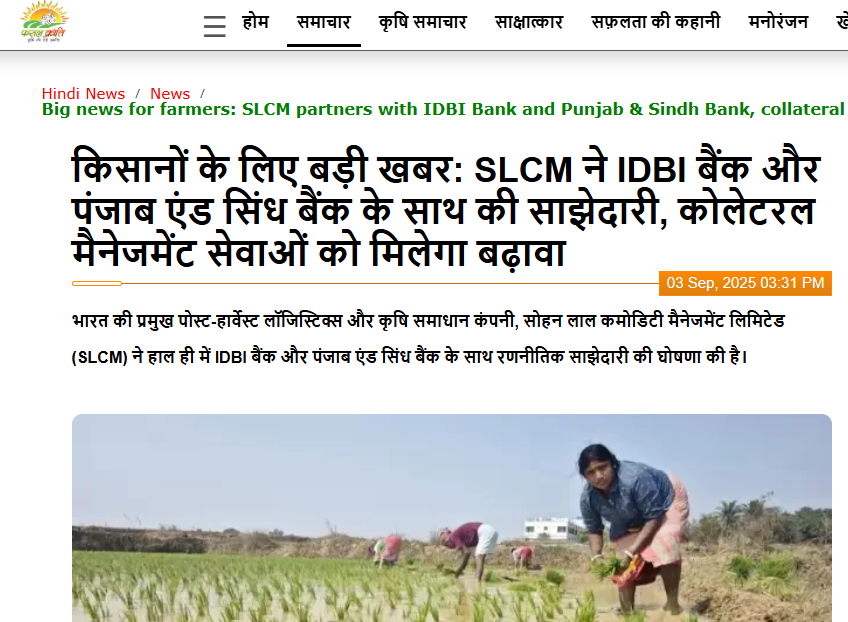
Task: Click the partially visible last nav item
Action: point(842,22)
